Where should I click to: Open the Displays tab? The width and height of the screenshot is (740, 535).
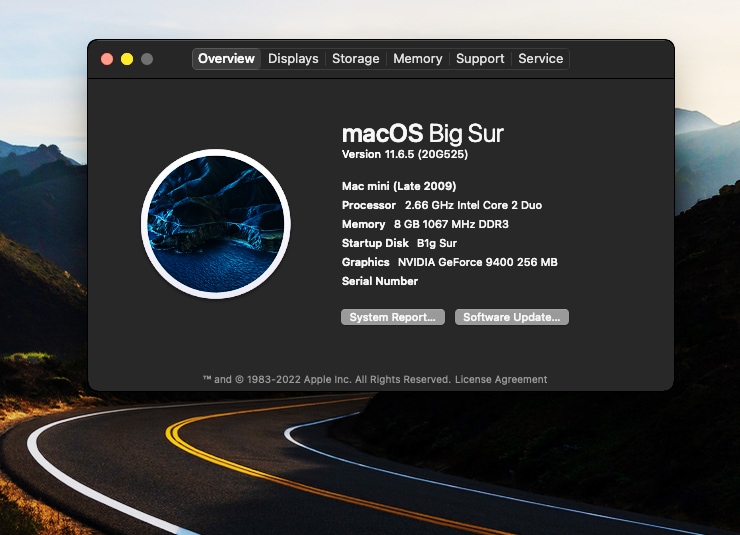click(x=293, y=59)
